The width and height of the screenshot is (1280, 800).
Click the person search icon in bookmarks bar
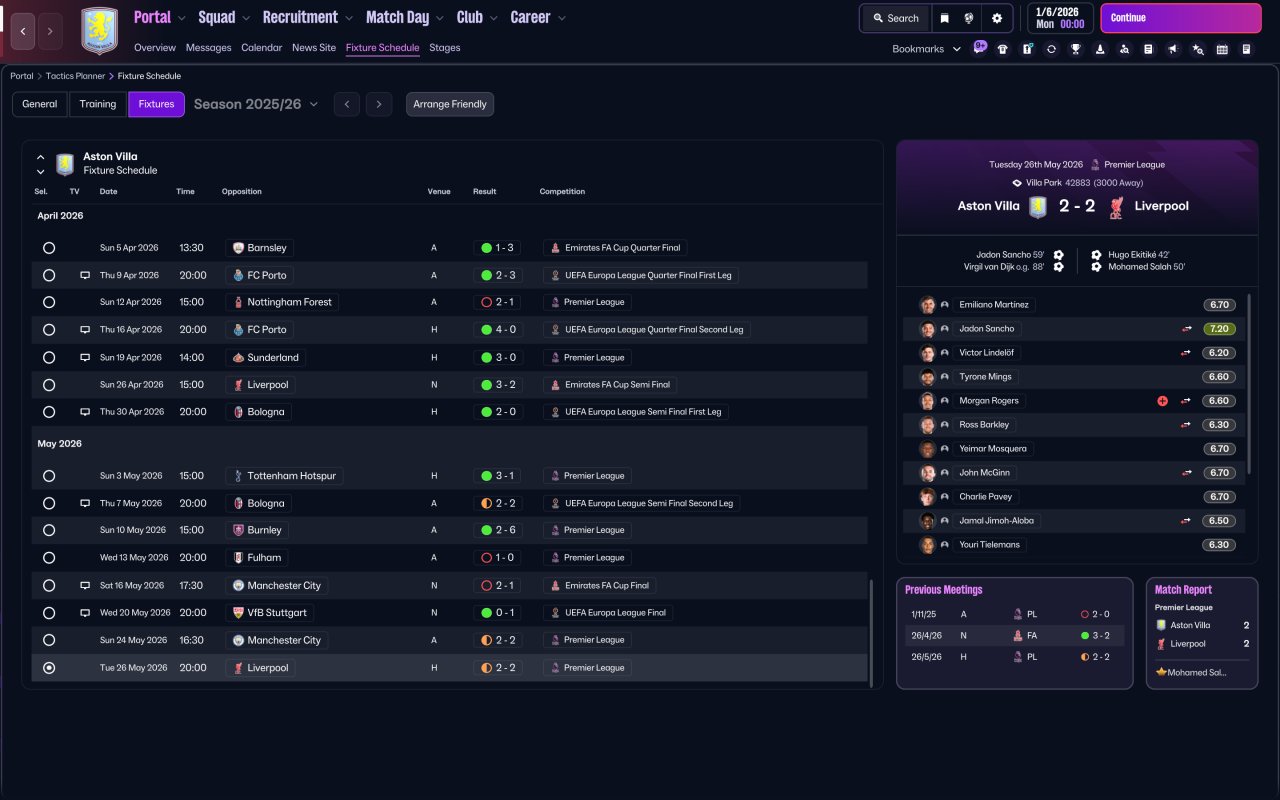point(1125,49)
